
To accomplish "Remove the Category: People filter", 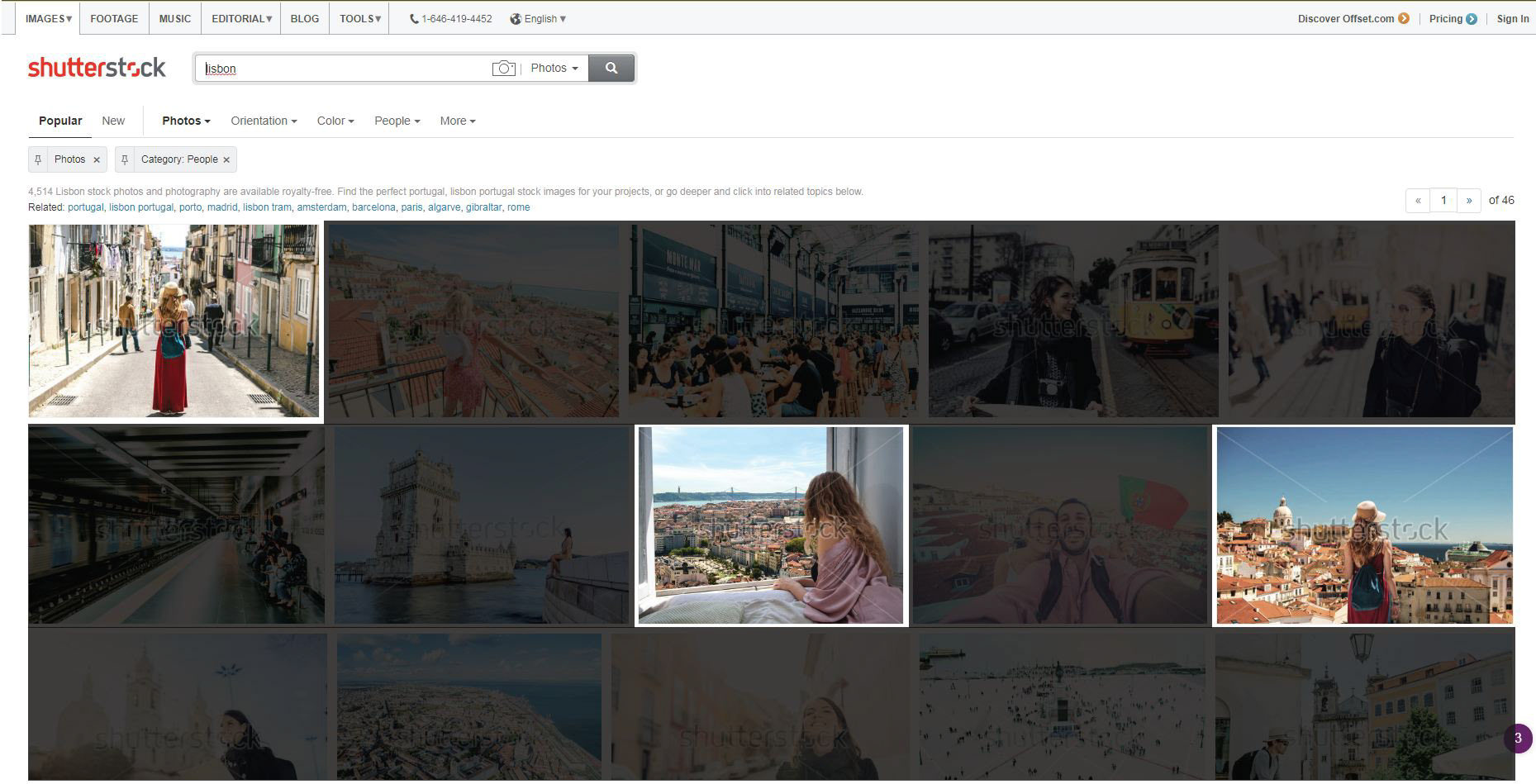I will (226, 160).
